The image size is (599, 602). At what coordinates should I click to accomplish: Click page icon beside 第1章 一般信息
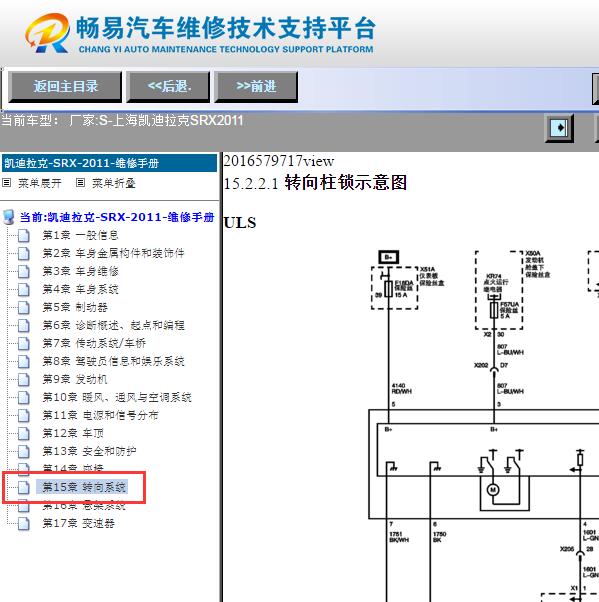24,235
